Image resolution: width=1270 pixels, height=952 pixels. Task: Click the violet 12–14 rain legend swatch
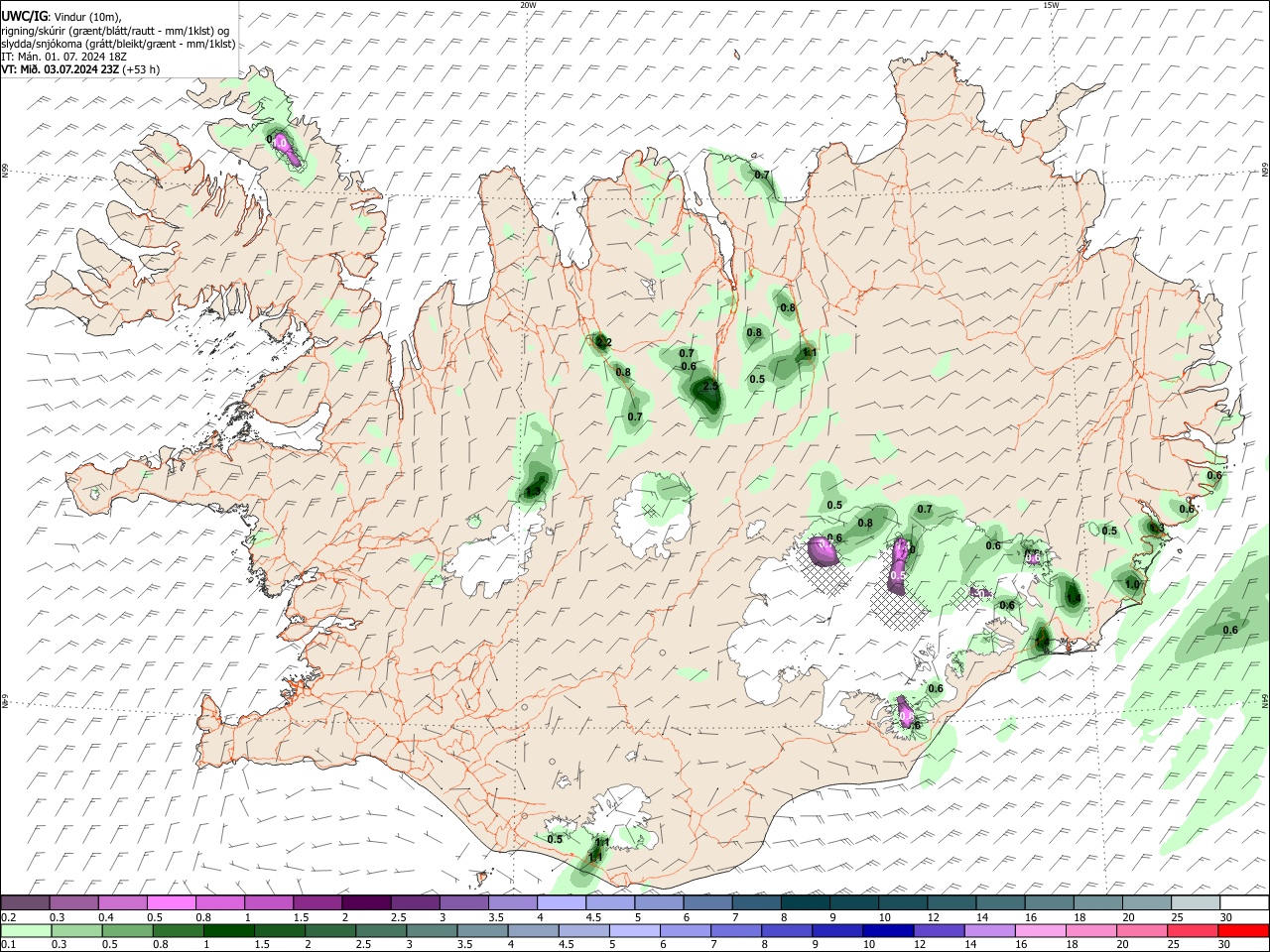pyautogui.click(x=940, y=930)
